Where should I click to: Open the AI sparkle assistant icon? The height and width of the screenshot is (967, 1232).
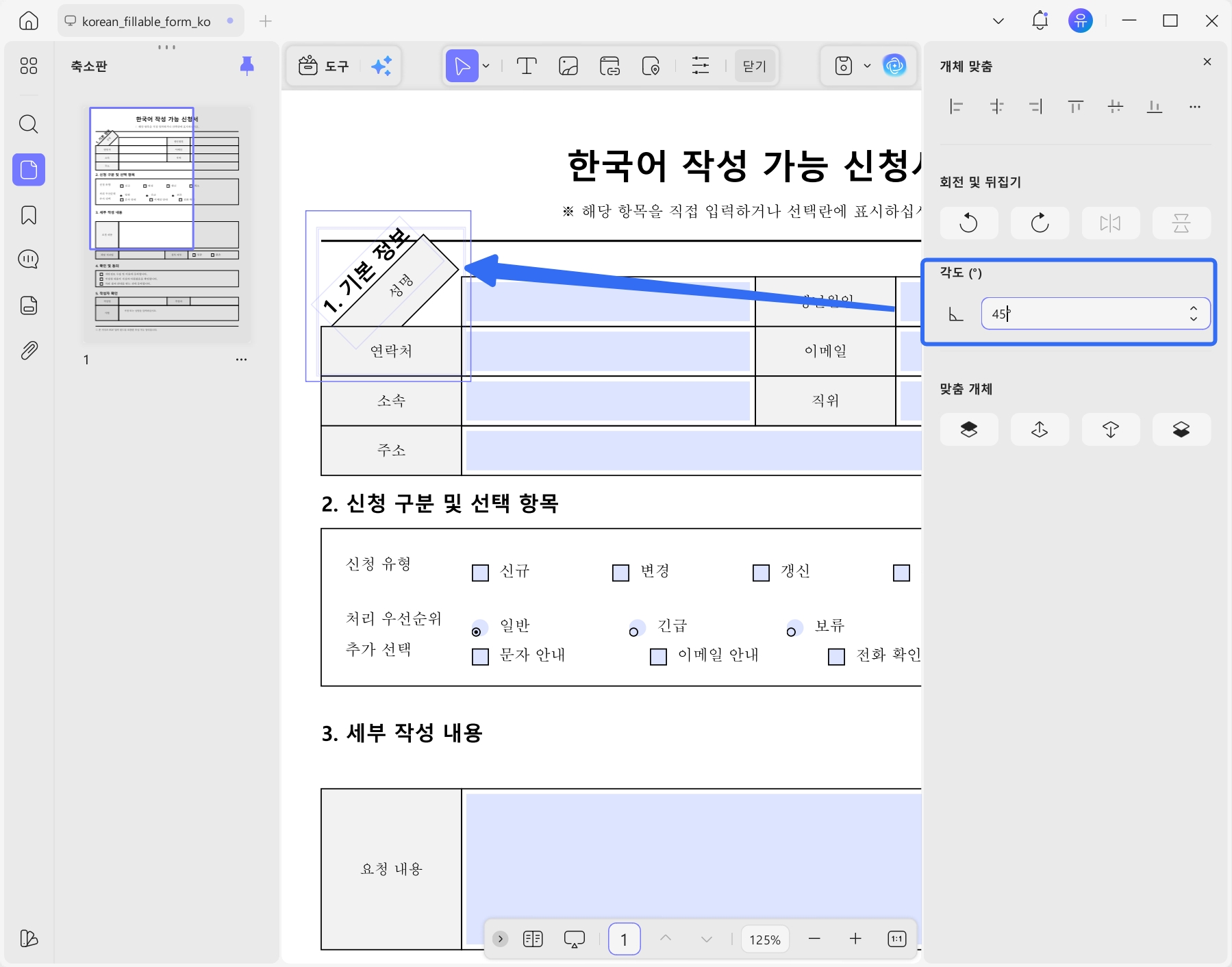click(x=381, y=66)
